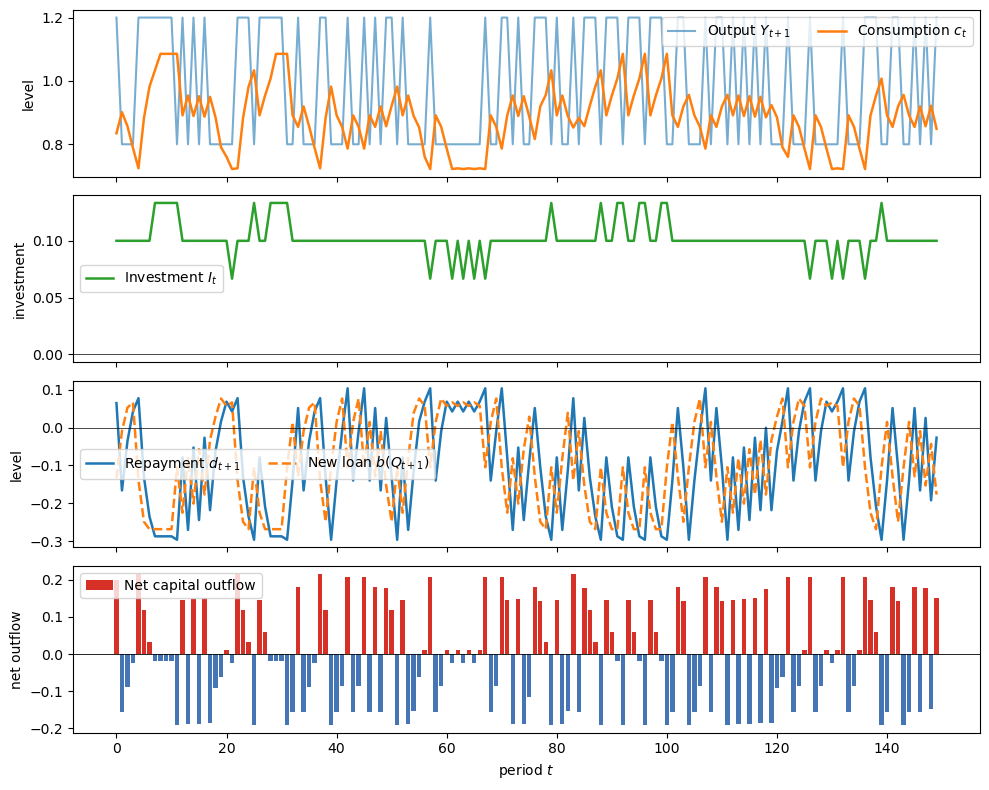
Task: Click the 0.10 tick on investment axis
Action: tap(47, 242)
